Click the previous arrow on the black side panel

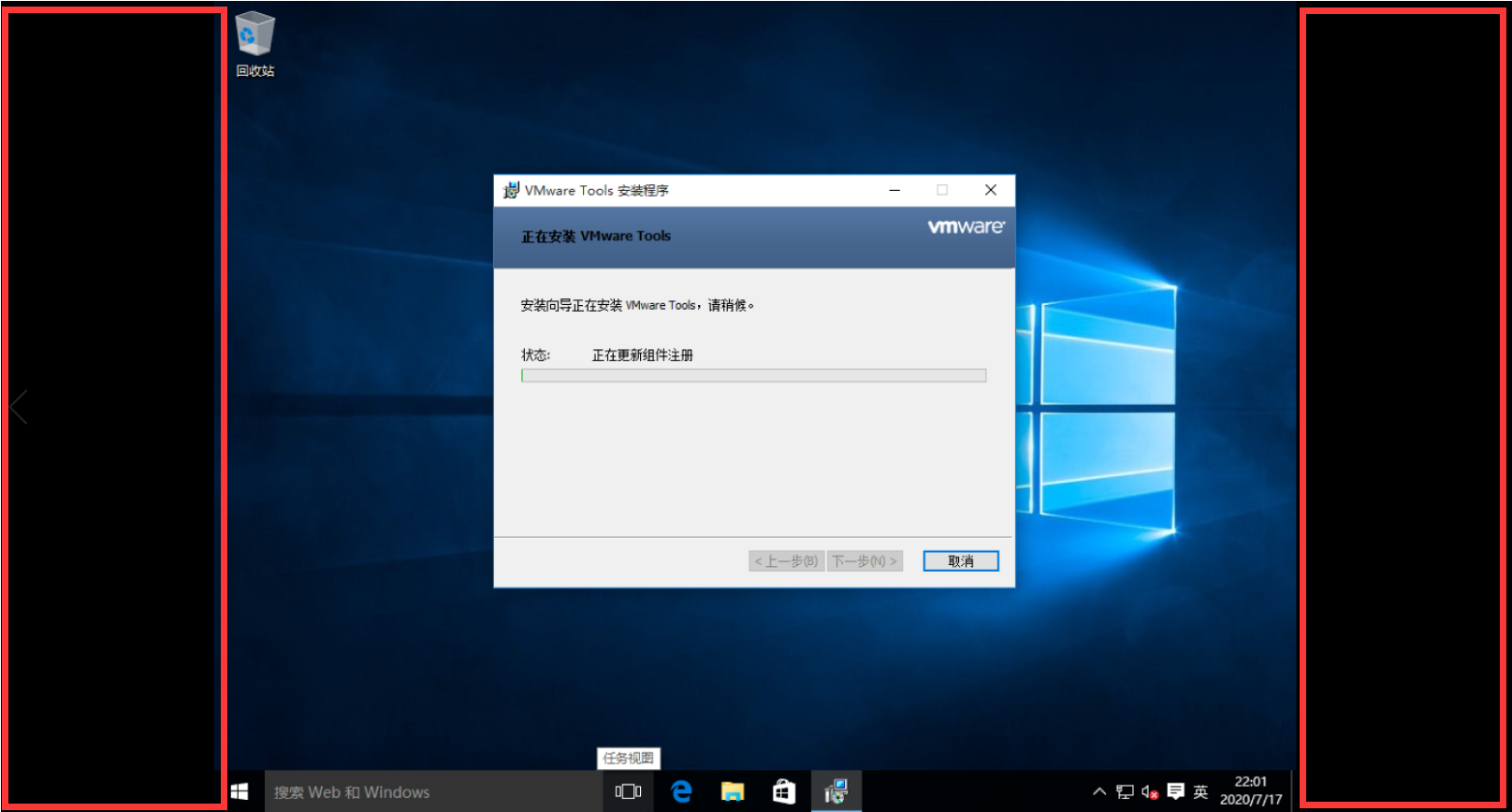(x=19, y=407)
